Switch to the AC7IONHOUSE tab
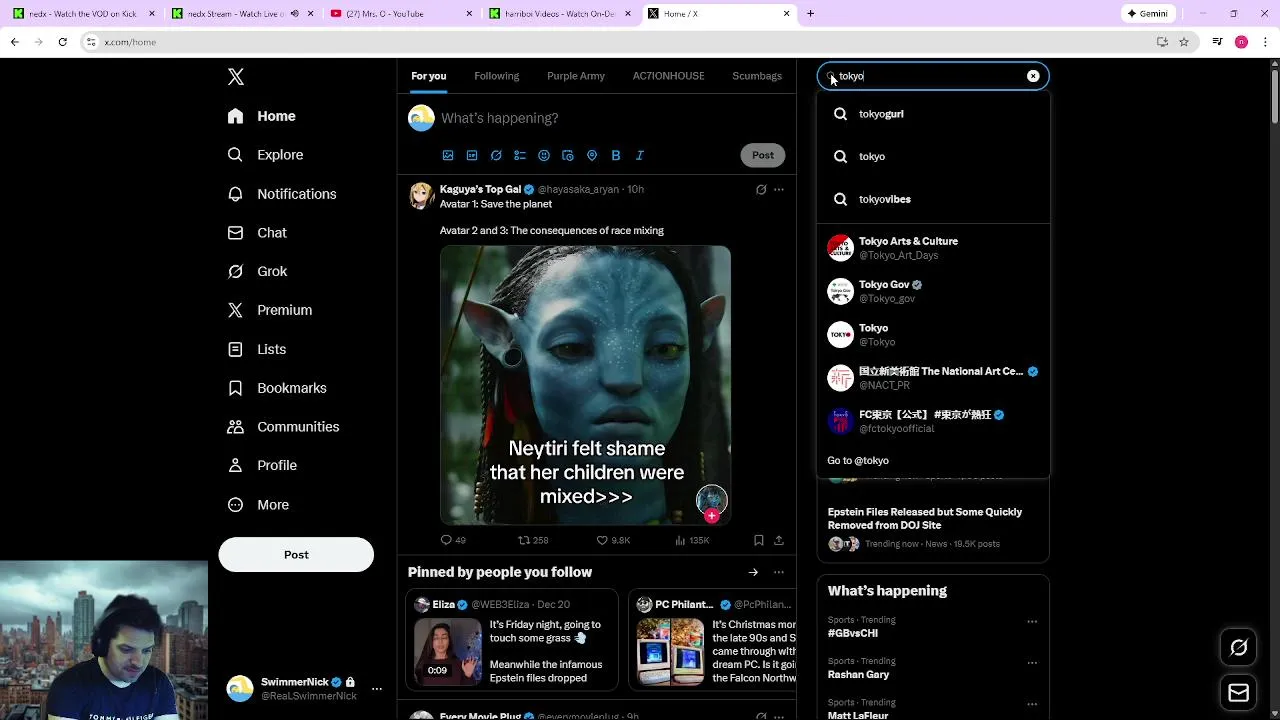This screenshot has width=1280, height=720. point(668,76)
